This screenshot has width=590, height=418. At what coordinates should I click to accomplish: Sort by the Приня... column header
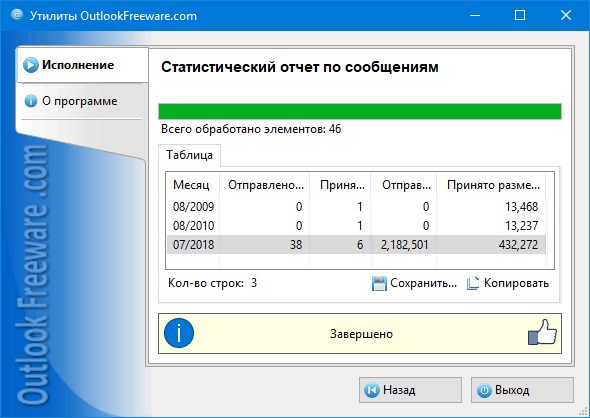341,185
